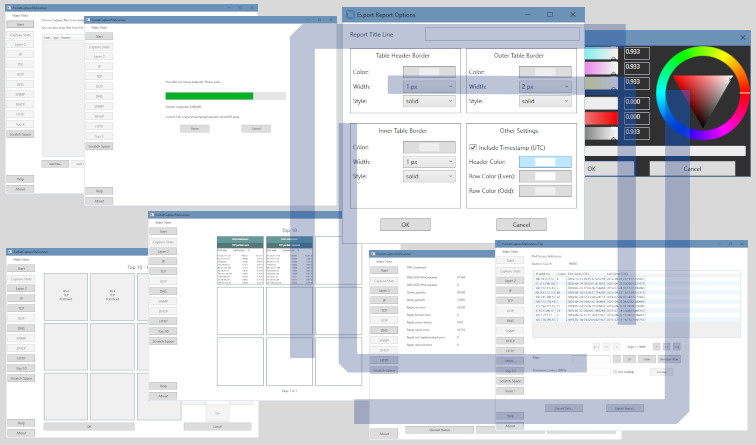Click Layer 2 in the DNS Summary window sidebar
The width and height of the screenshot is (756, 445).
click(384, 291)
